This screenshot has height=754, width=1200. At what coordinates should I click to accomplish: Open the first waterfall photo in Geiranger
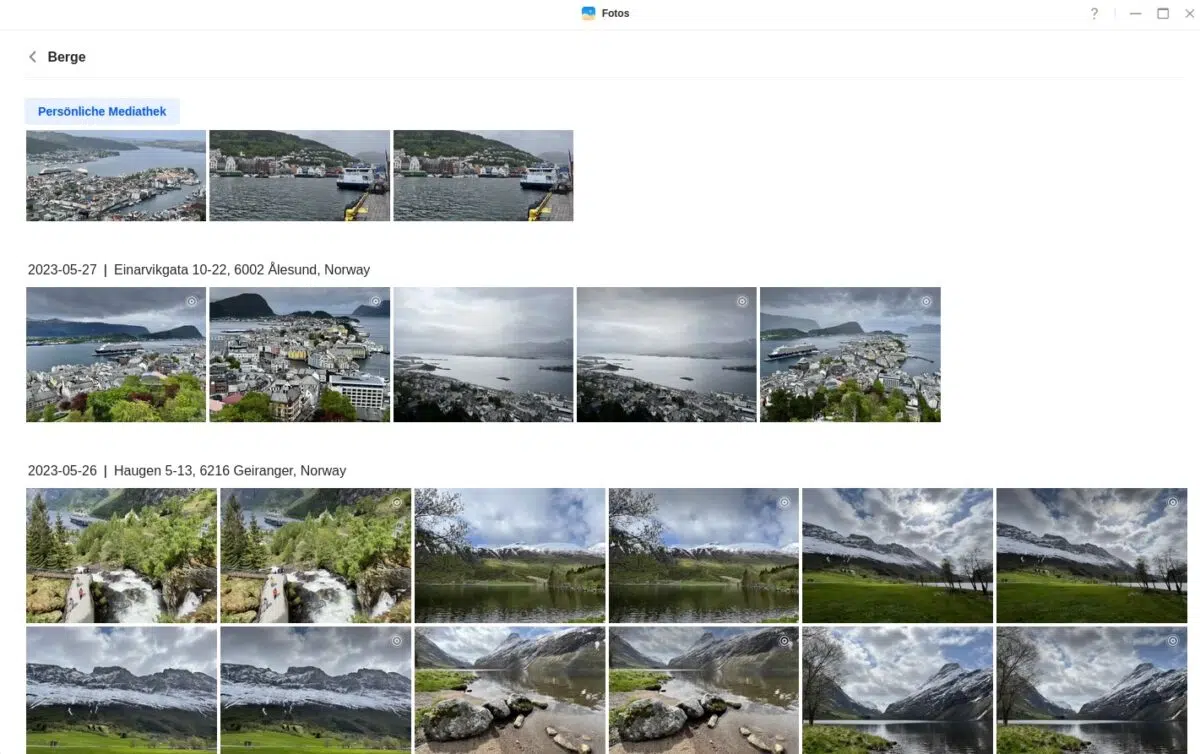coord(121,555)
